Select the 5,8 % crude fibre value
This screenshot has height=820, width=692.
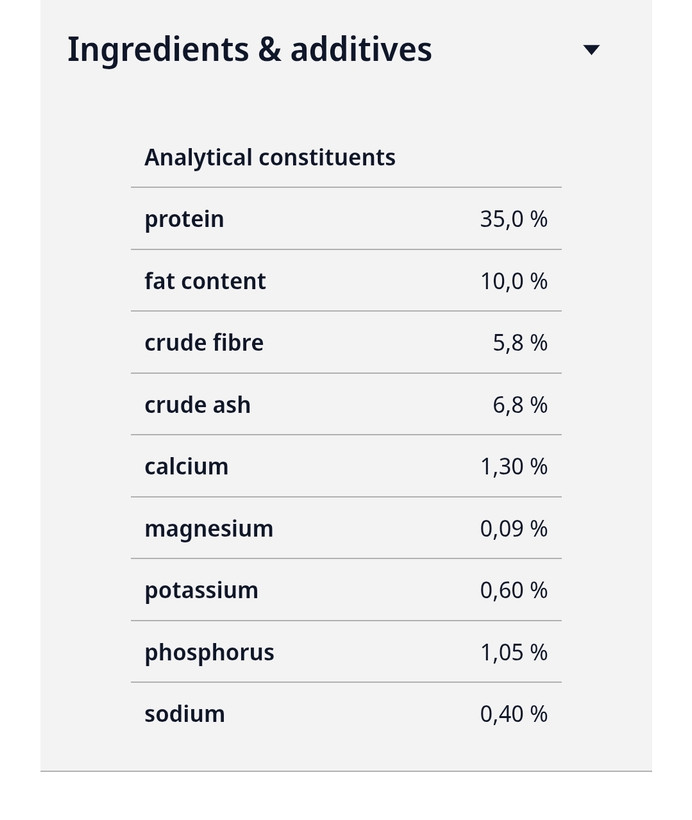coord(520,343)
